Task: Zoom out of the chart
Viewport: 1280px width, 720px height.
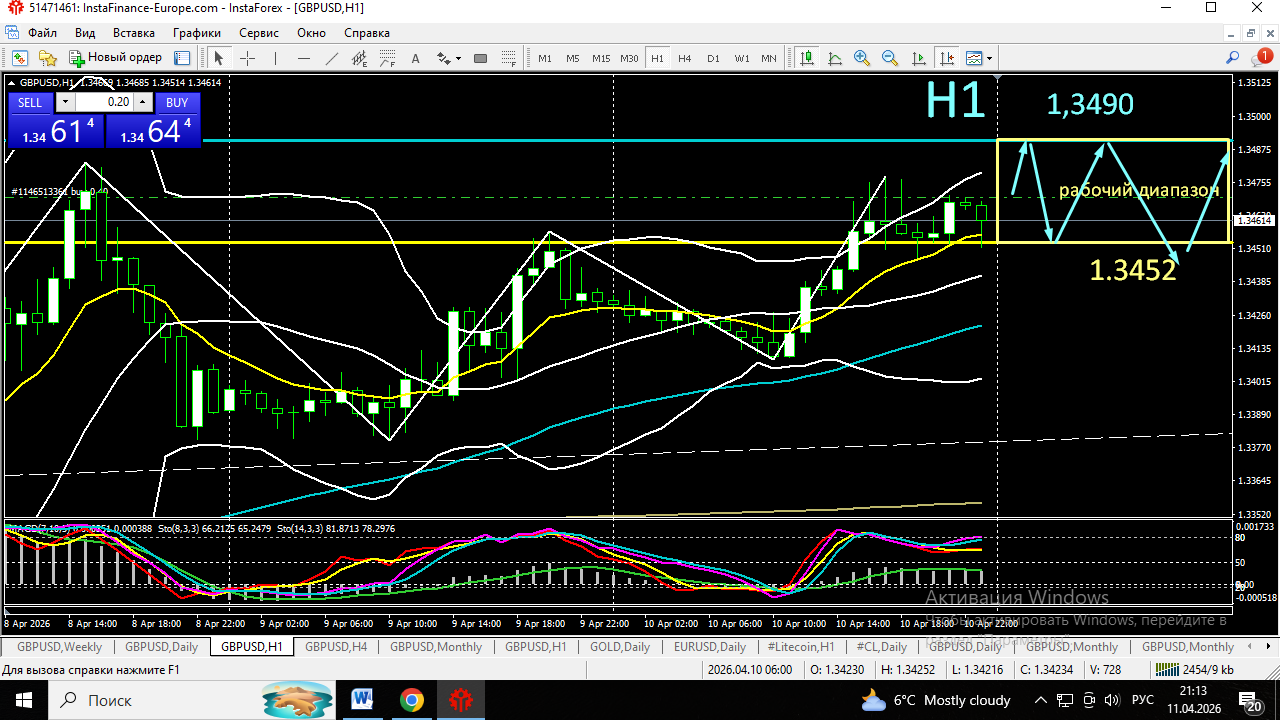Action: point(890,58)
